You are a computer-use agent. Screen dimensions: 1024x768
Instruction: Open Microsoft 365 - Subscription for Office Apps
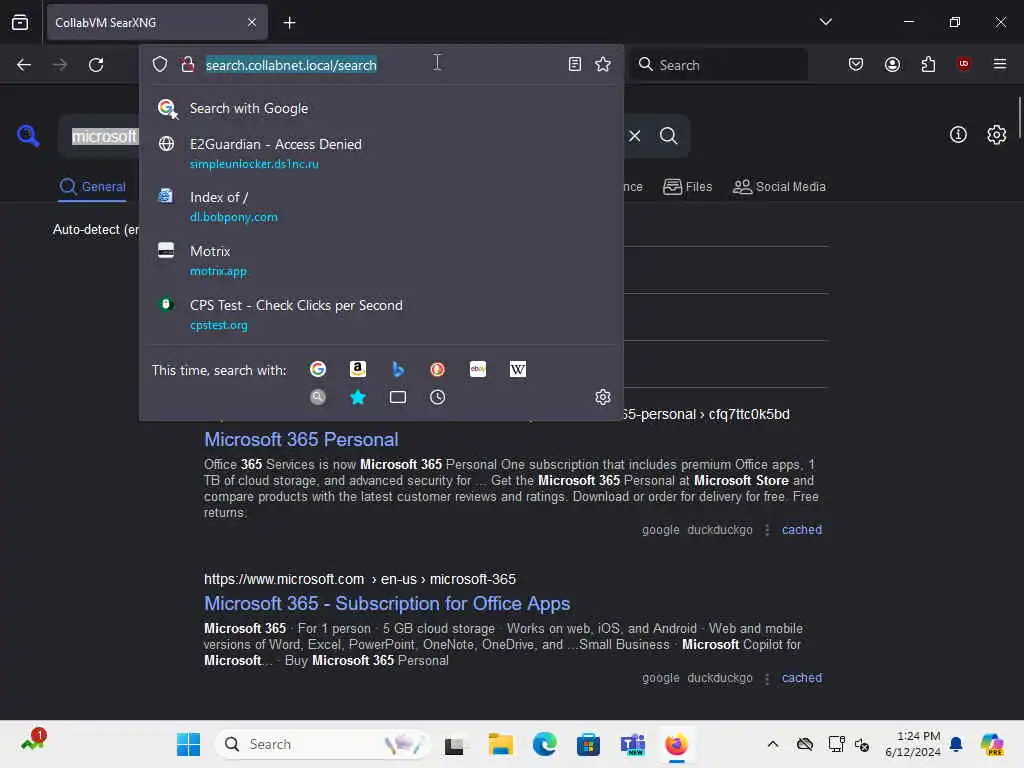[387, 603]
